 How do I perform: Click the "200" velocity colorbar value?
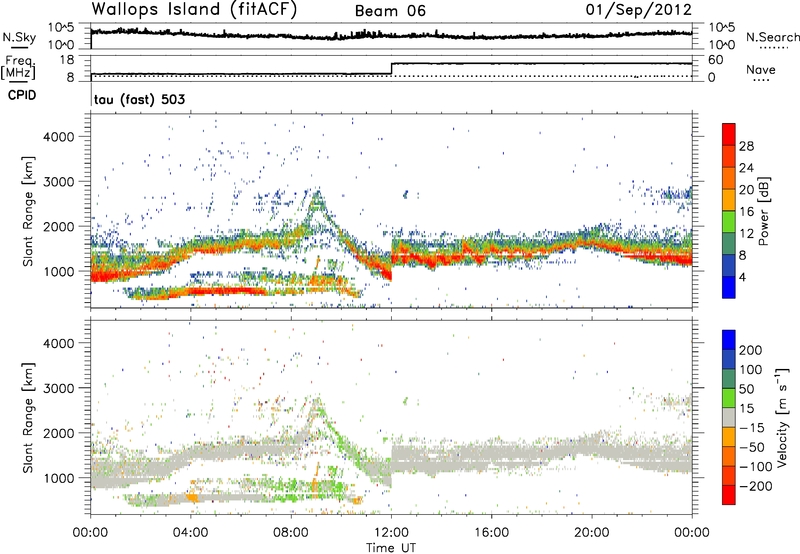coord(751,350)
